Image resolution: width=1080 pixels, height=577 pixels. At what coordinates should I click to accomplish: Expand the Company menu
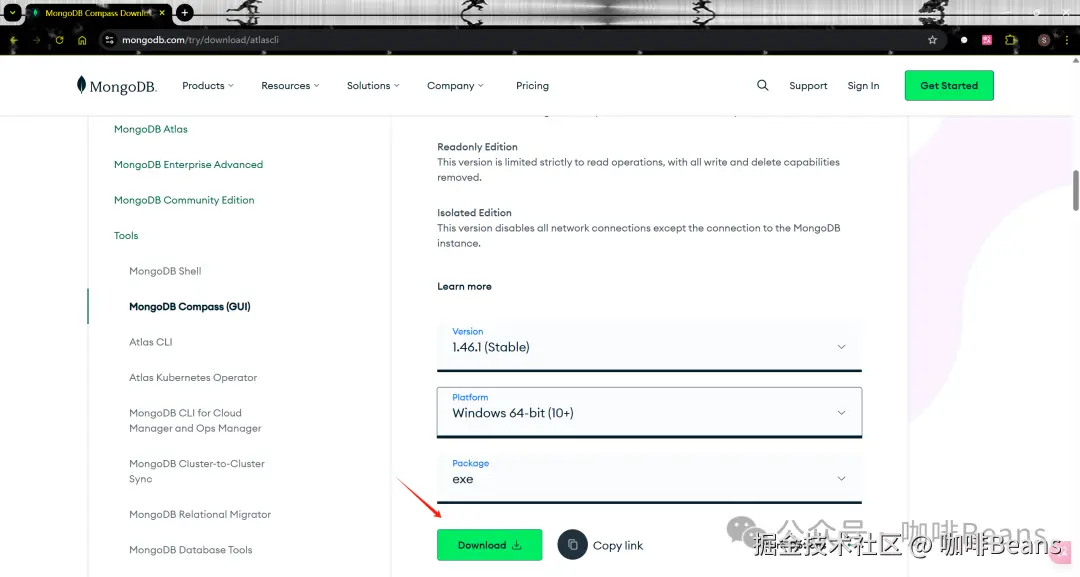(455, 85)
